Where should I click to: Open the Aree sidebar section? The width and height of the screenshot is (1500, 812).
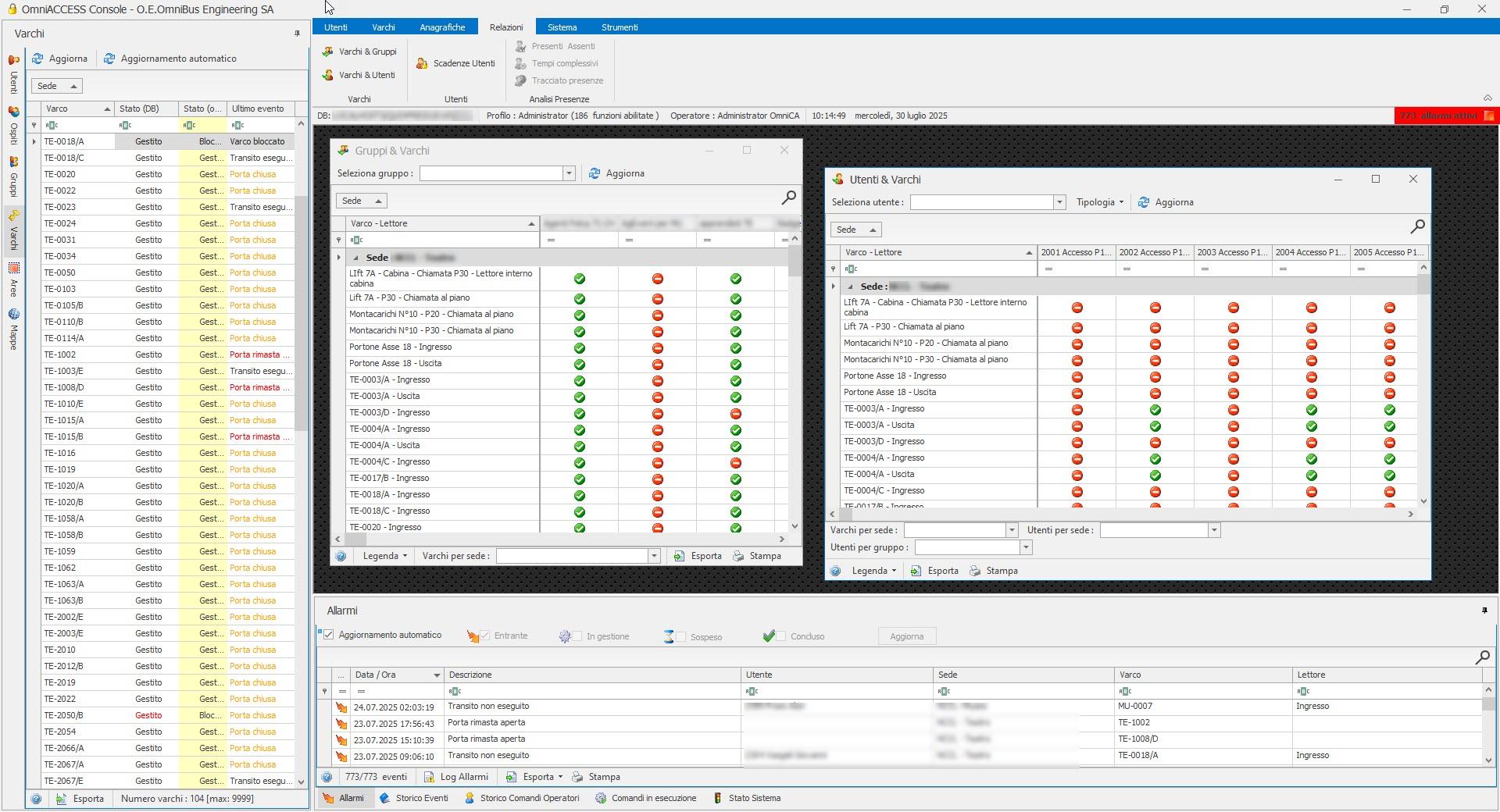pyautogui.click(x=13, y=280)
